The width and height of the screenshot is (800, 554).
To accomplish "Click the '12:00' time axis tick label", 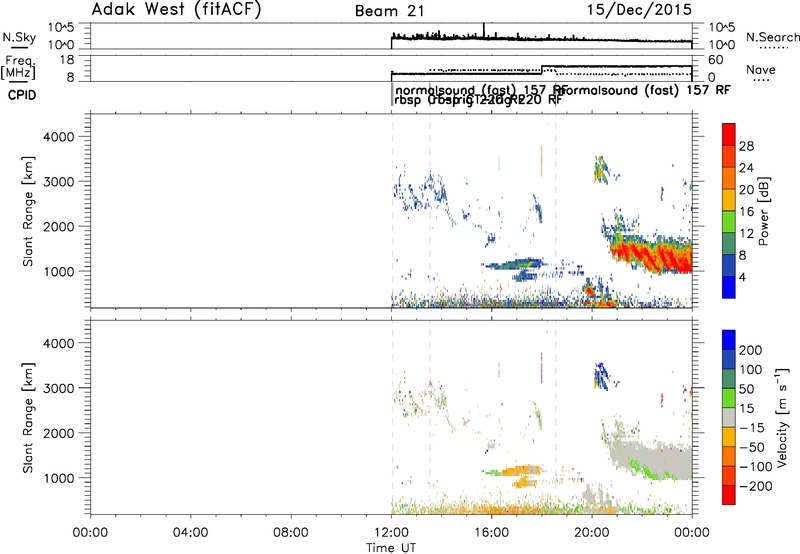I will 391,533.
